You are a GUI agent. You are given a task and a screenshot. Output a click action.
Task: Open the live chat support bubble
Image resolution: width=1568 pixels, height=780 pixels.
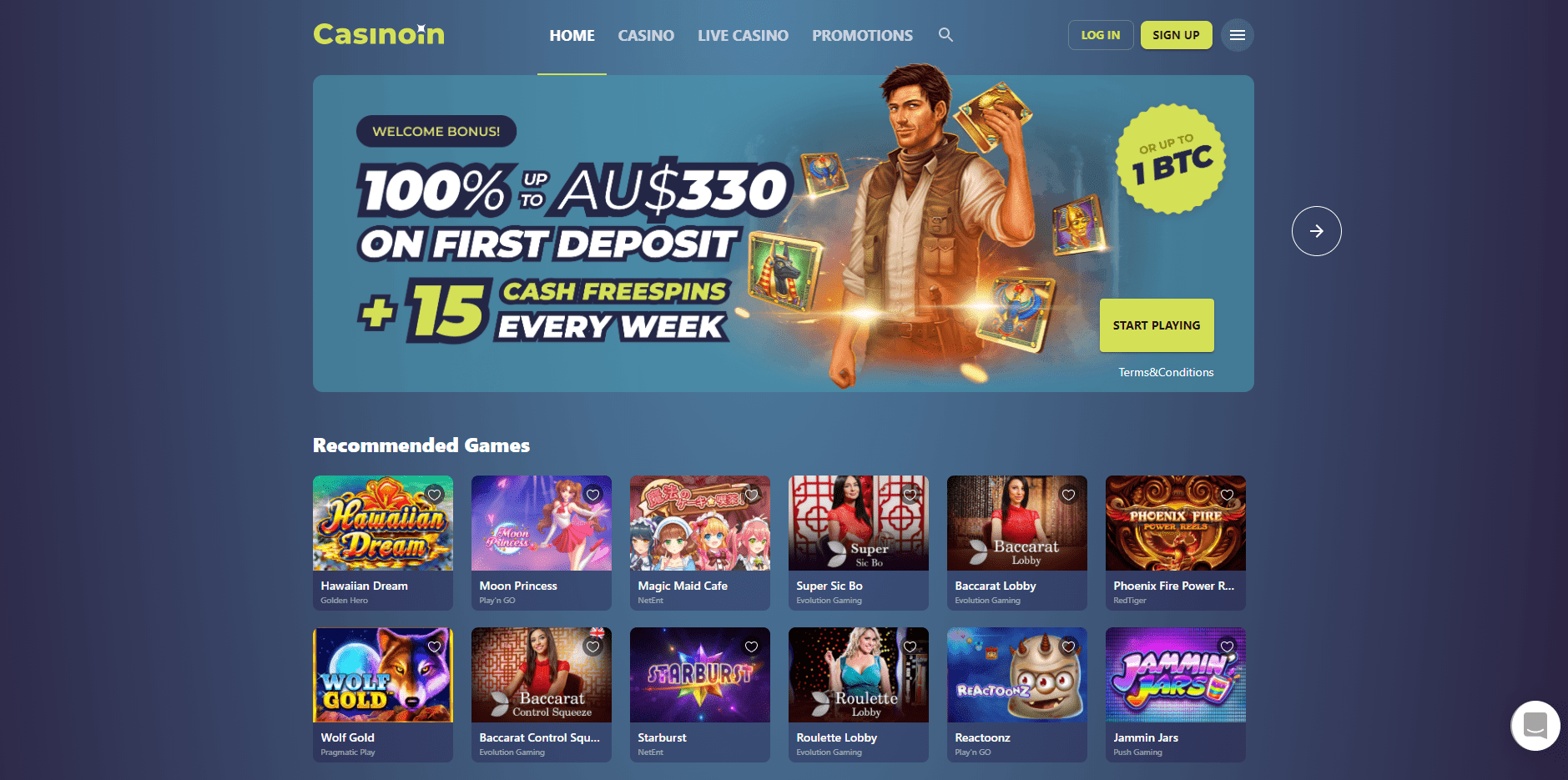point(1535,726)
